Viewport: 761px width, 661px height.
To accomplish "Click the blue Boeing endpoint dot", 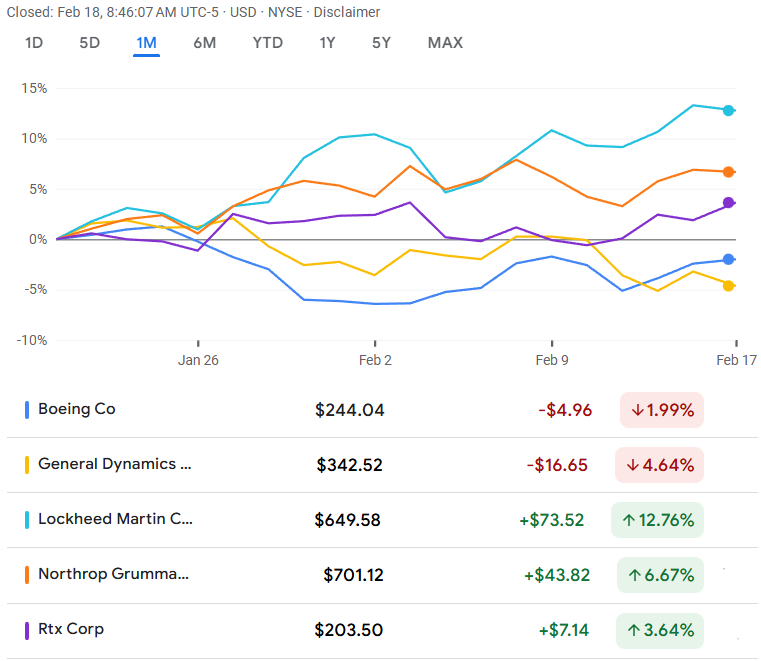I will (x=728, y=260).
